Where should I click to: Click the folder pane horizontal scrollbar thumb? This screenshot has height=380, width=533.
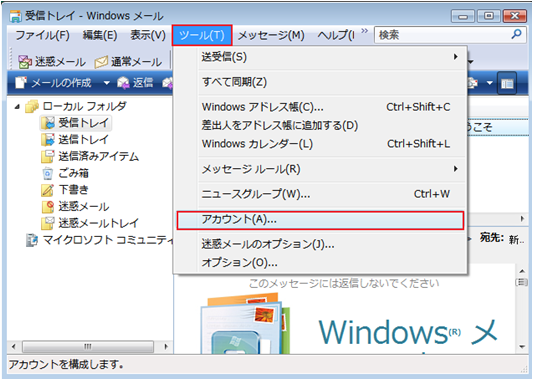click(x=88, y=347)
